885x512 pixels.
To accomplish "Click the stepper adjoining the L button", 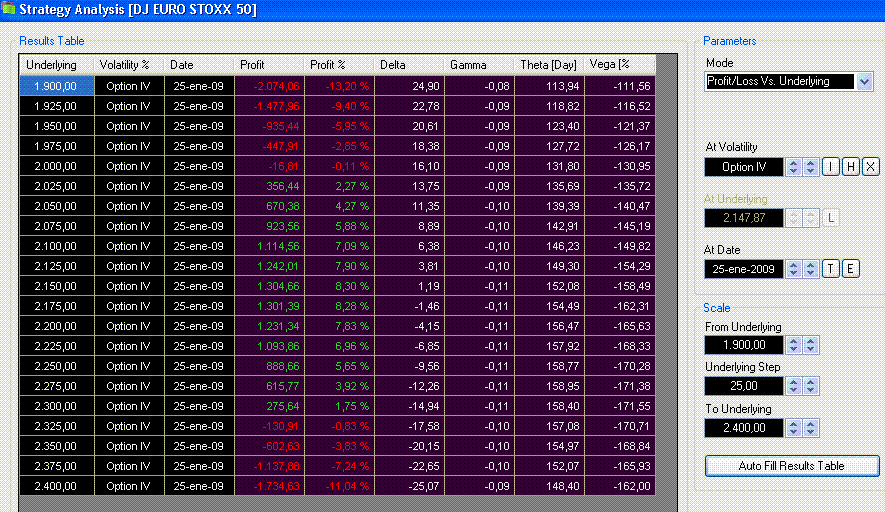I will [x=811, y=218].
